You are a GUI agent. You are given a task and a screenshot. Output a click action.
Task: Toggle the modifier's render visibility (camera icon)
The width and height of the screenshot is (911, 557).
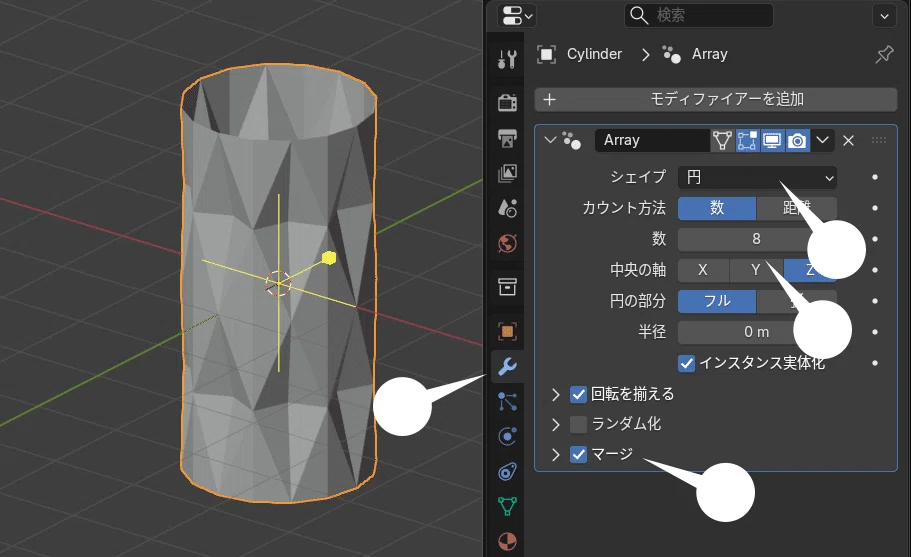coord(797,141)
